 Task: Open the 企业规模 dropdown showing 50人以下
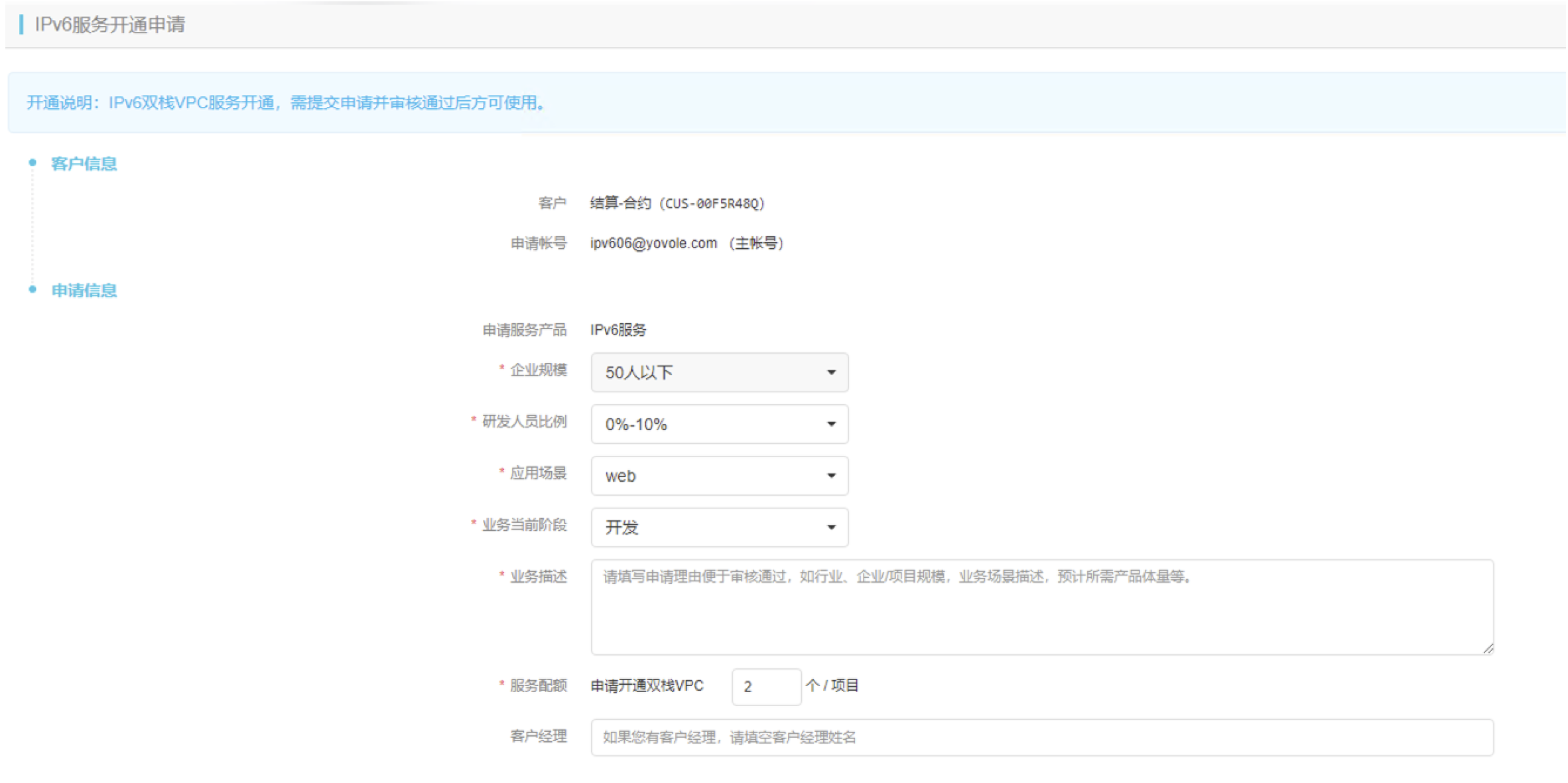[719, 372]
